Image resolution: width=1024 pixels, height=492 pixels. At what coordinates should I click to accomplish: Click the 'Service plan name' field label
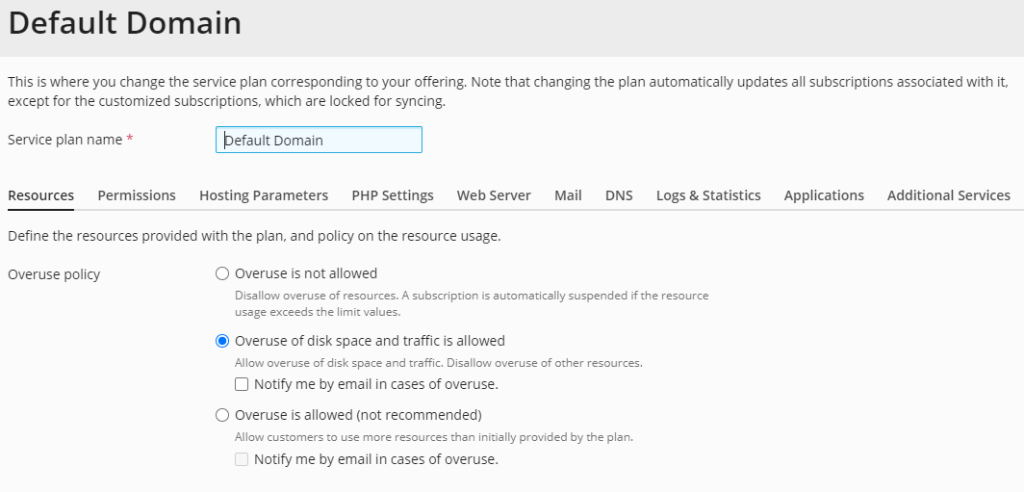click(x=64, y=140)
